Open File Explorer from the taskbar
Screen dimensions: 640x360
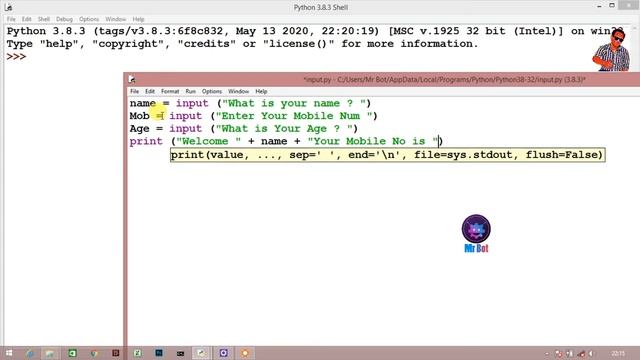[50, 353]
